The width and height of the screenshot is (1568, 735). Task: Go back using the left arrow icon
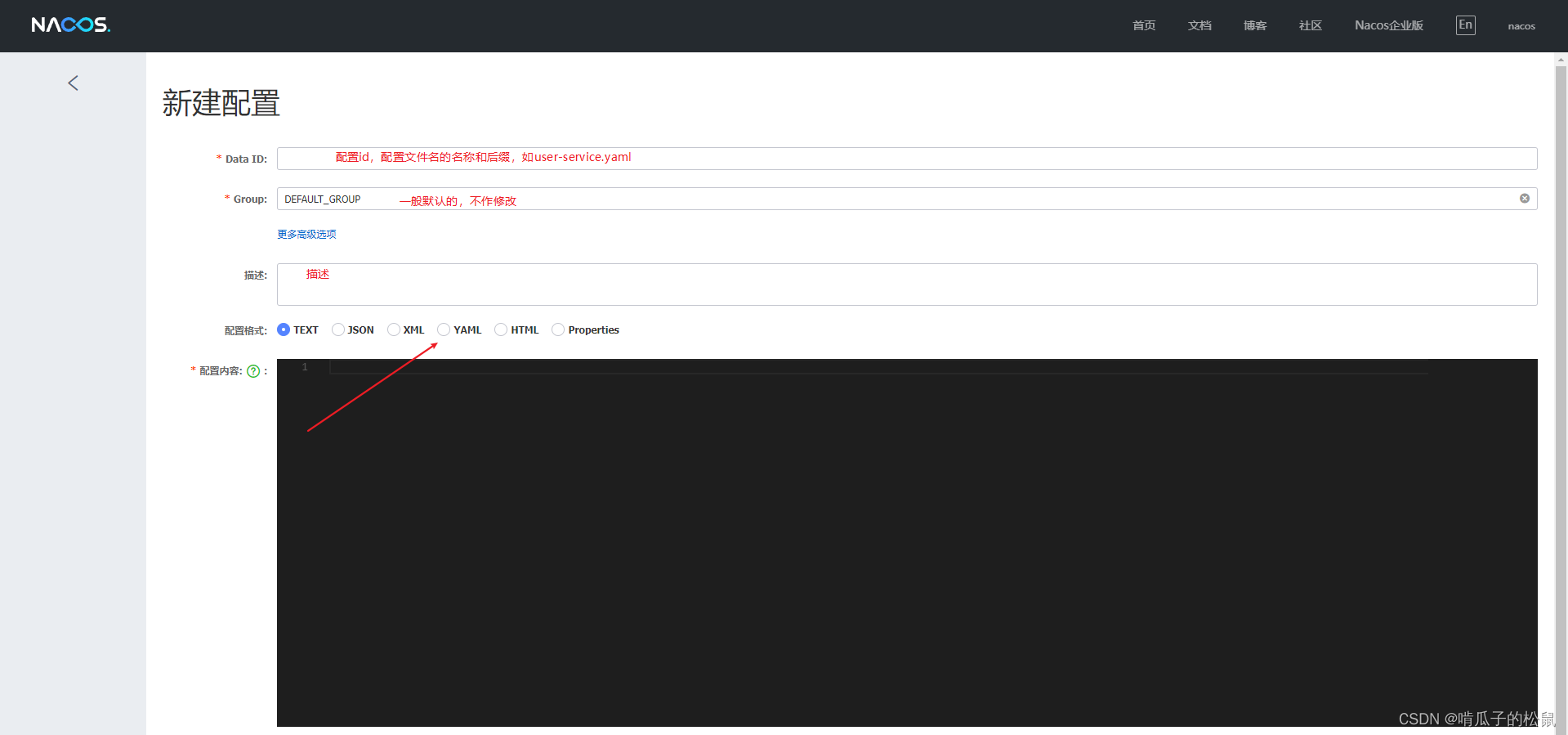coord(73,83)
